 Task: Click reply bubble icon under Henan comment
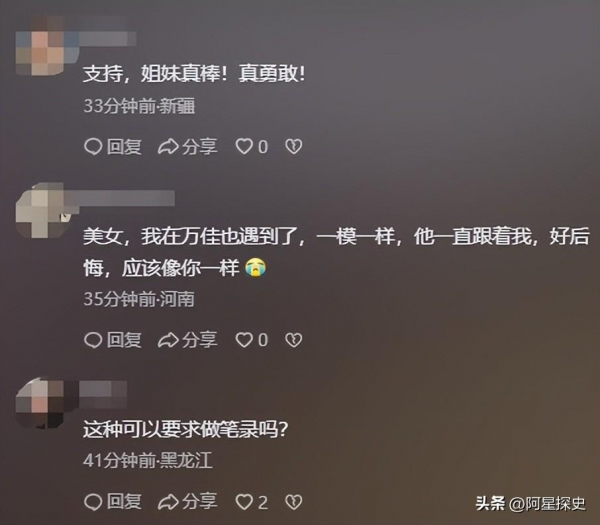93,340
